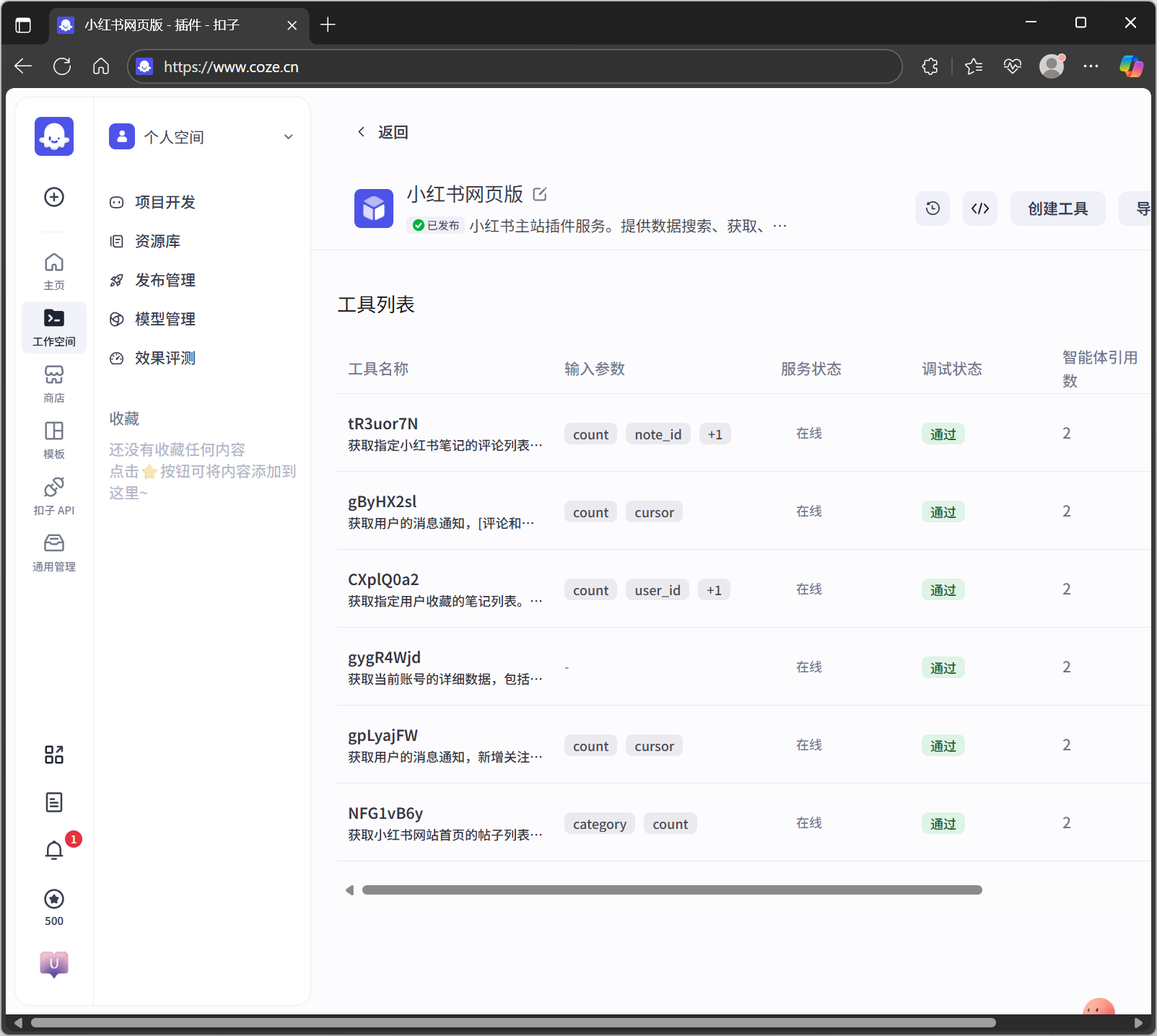Click edit icon next to 小红书网页版
This screenshot has height=1036, width=1157.
pos(540,194)
